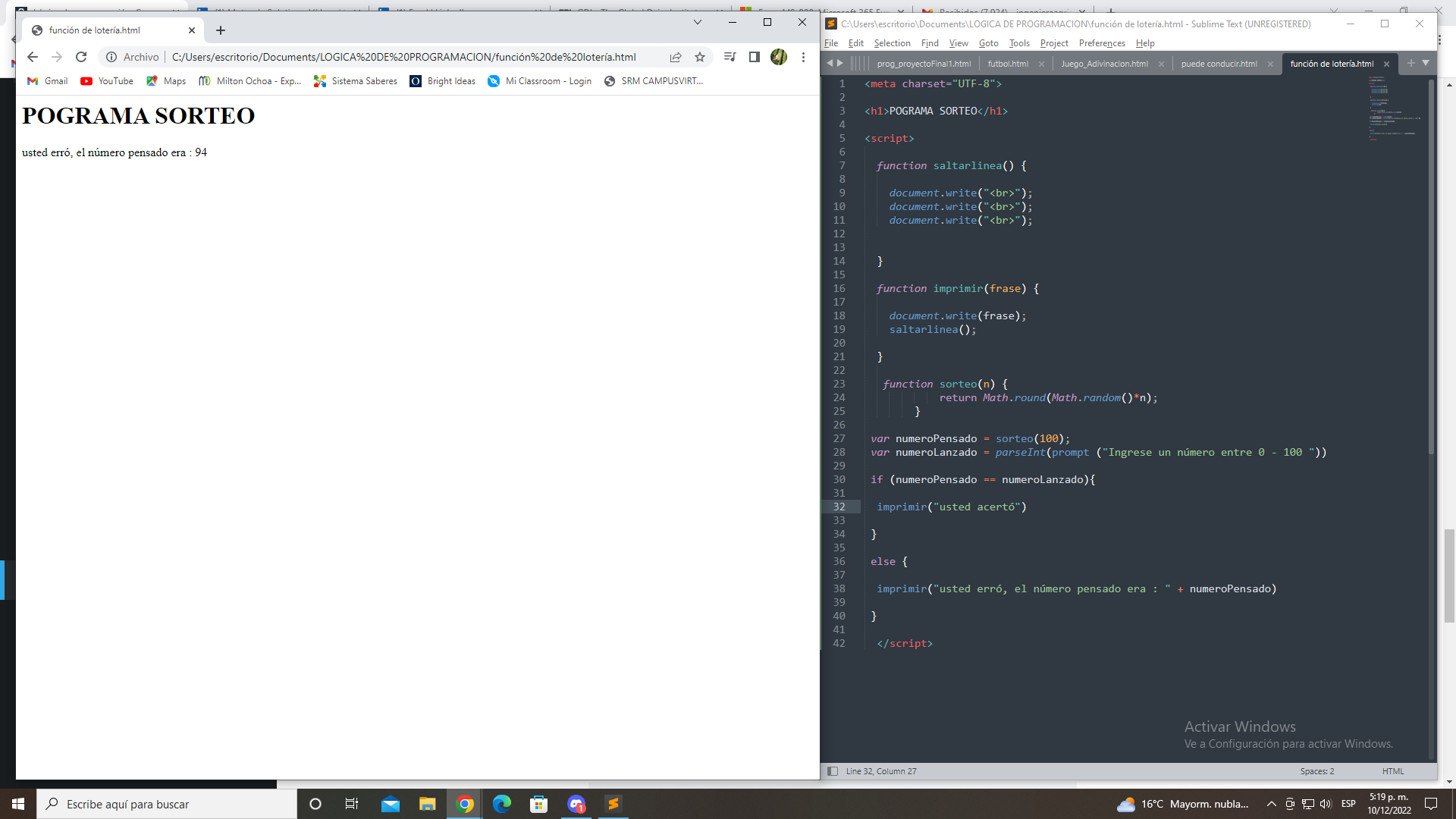This screenshot has height=819, width=1456.
Task: Close the futbol.html tab in Sublime
Action: coord(1041,64)
